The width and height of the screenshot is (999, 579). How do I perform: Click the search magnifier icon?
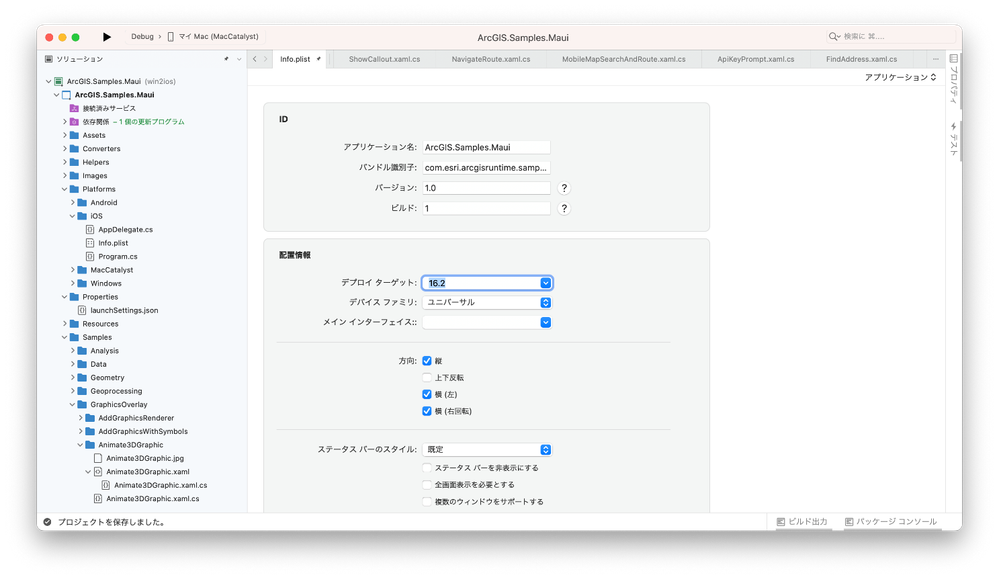pos(833,36)
